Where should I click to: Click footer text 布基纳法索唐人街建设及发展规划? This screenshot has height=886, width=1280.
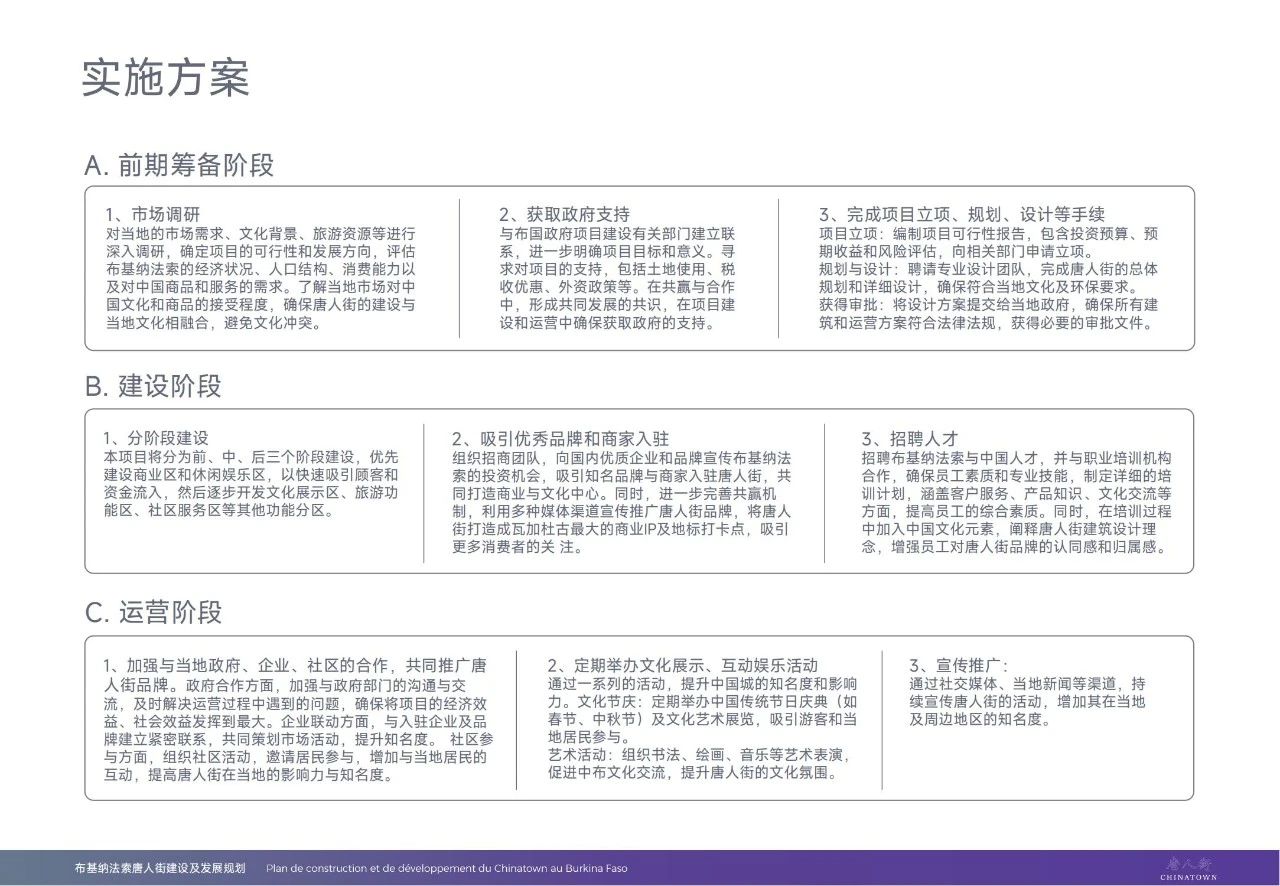coord(160,868)
